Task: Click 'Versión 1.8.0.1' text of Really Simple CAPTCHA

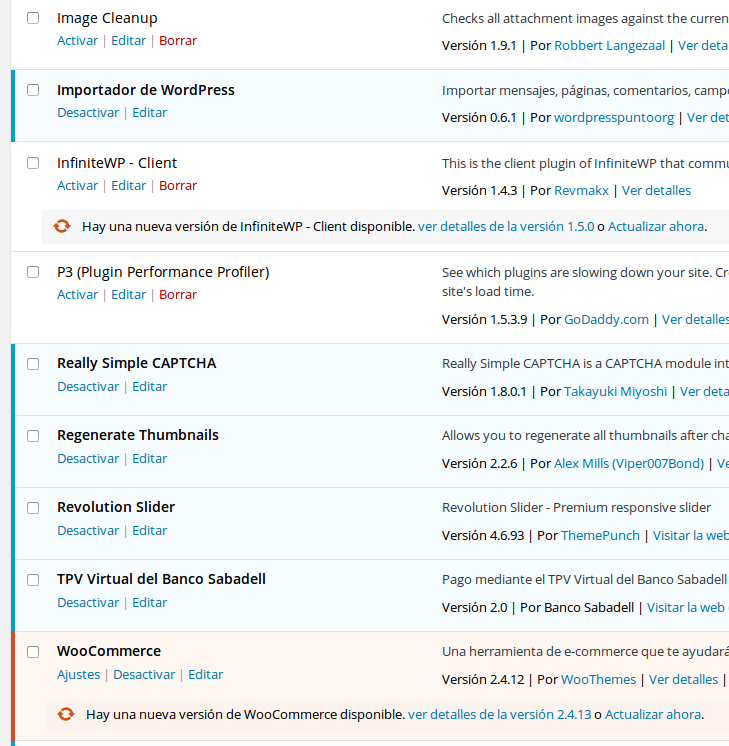Action: tap(484, 391)
